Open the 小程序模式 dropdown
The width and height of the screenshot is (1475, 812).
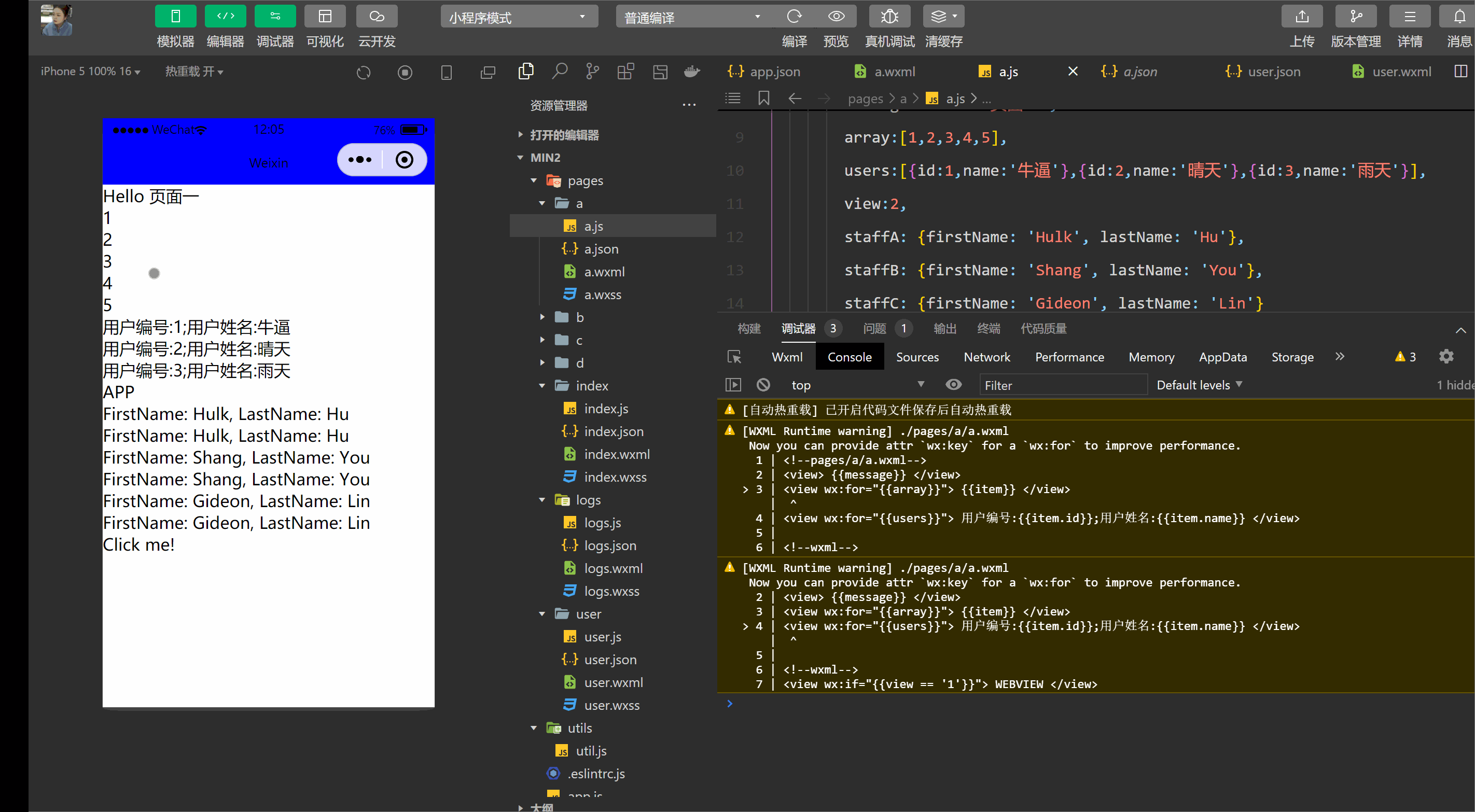(519, 17)
